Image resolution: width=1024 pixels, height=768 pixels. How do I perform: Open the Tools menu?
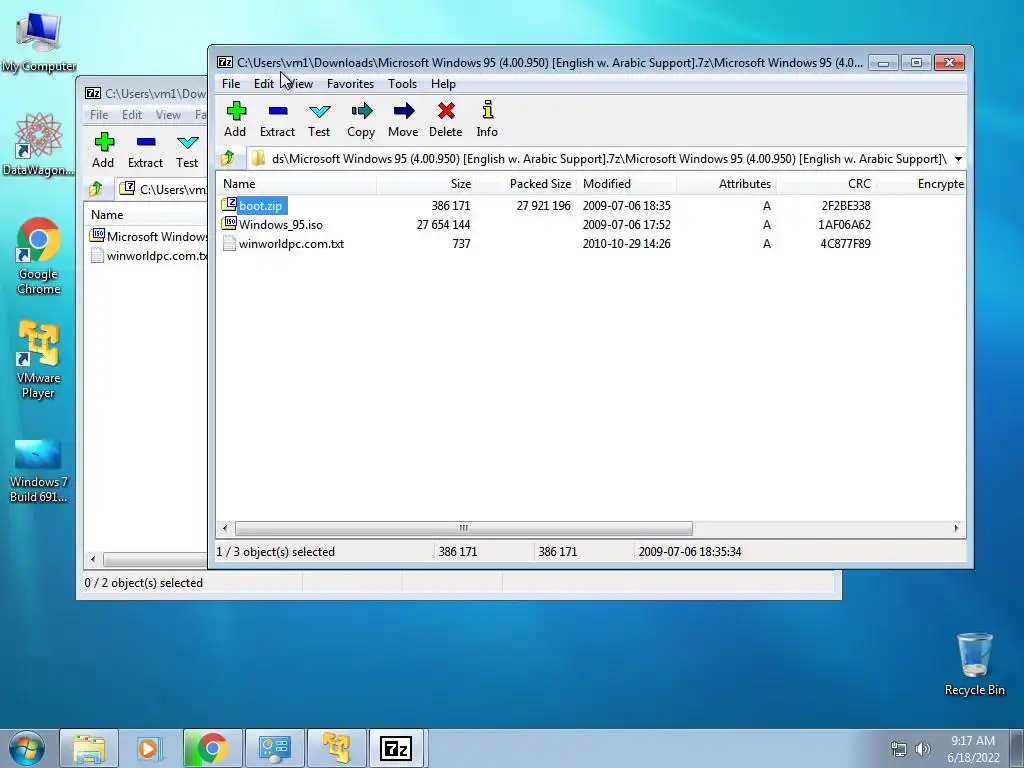(x=402, y=84)
